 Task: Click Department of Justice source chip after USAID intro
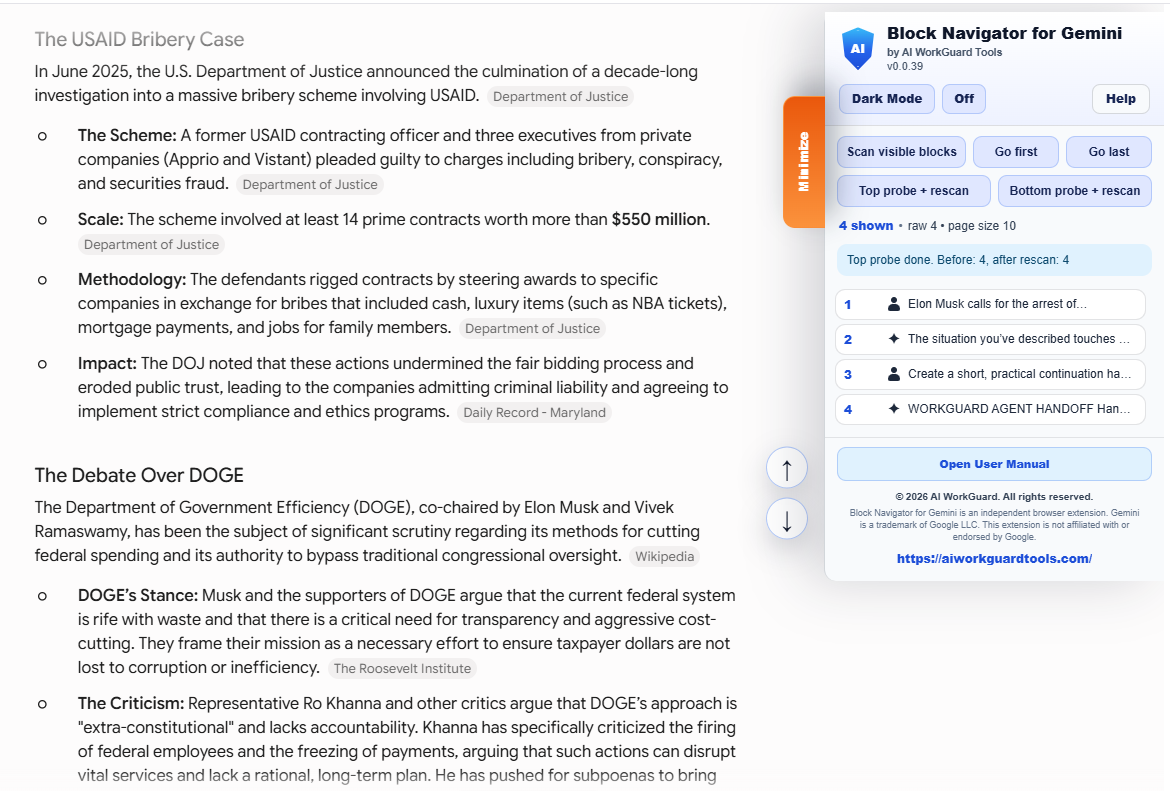tap(560, 96)
